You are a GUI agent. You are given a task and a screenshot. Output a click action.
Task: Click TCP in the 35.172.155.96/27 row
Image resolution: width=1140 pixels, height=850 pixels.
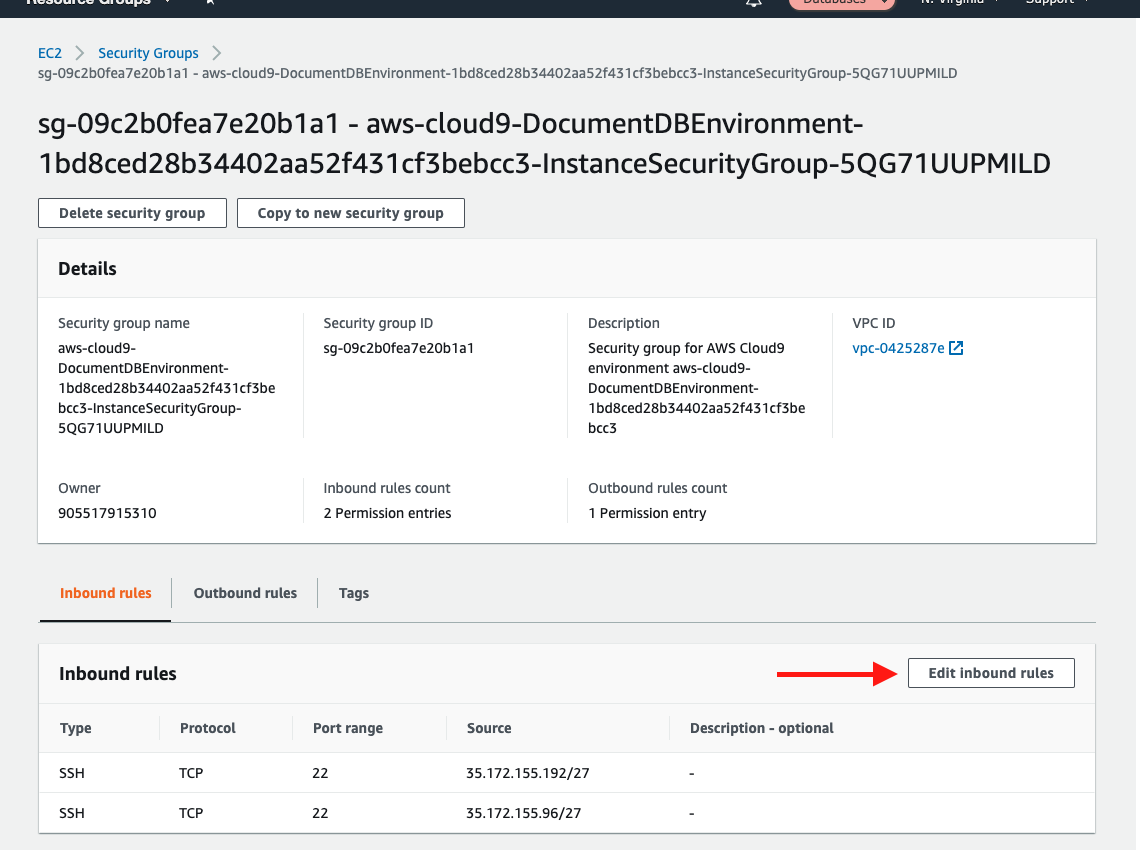click(x=191, y=813)
